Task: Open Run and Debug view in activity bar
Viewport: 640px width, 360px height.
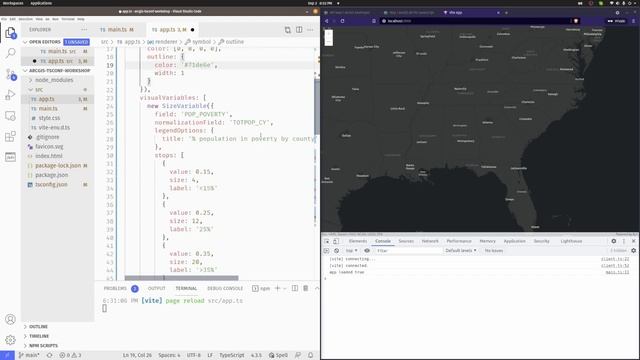Action: (x=11, y=95)
